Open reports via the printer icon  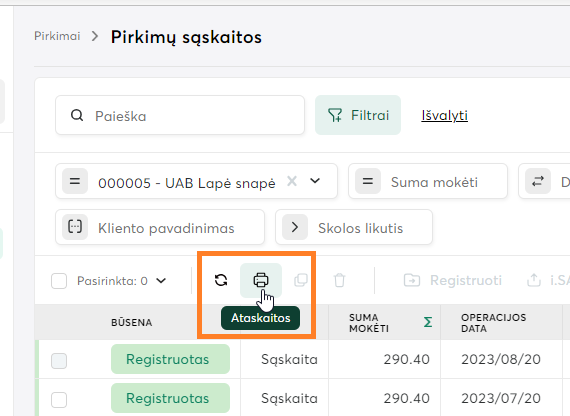(261, 280)
